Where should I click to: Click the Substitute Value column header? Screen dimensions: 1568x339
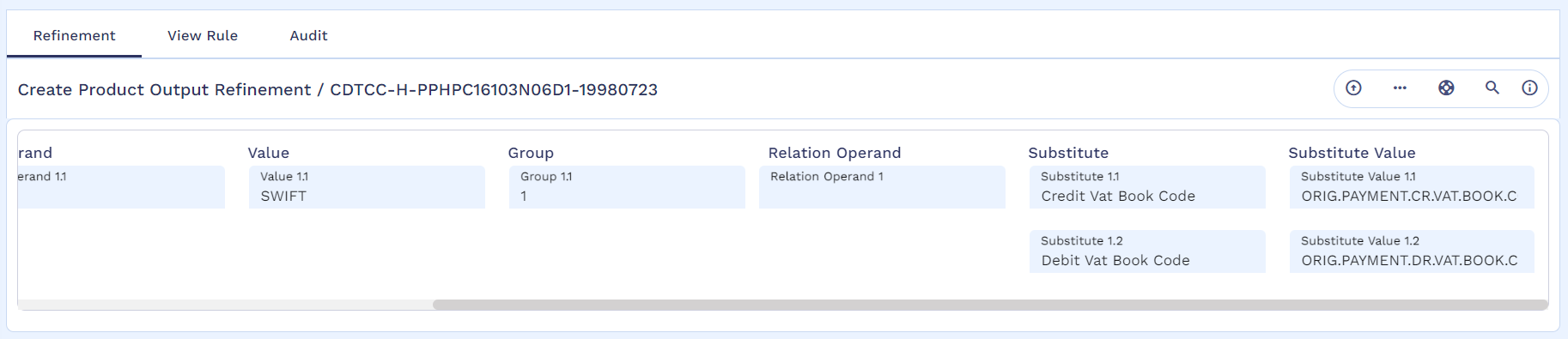click(1352, 153)
